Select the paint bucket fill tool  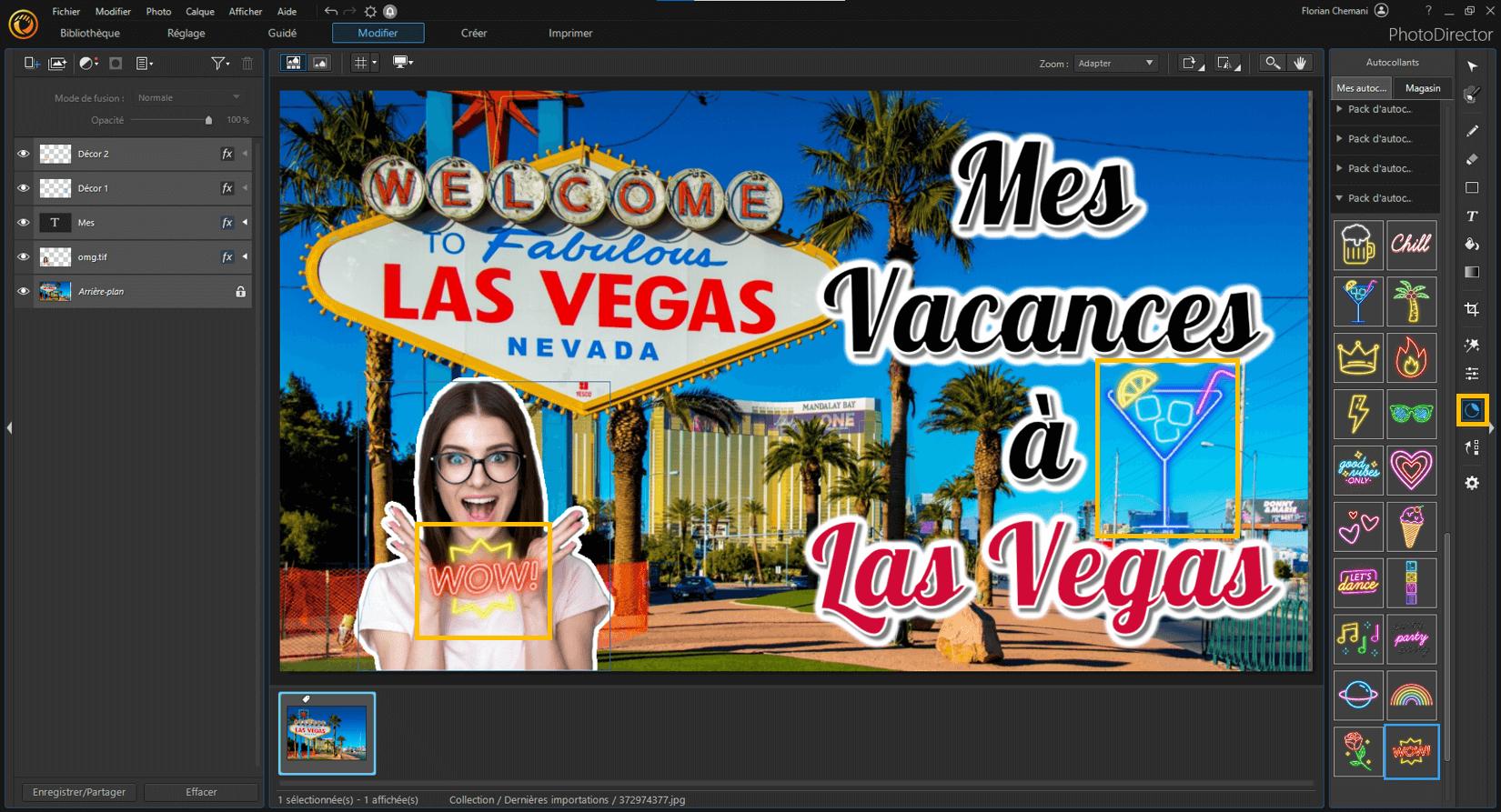[x=1472, y=244]
